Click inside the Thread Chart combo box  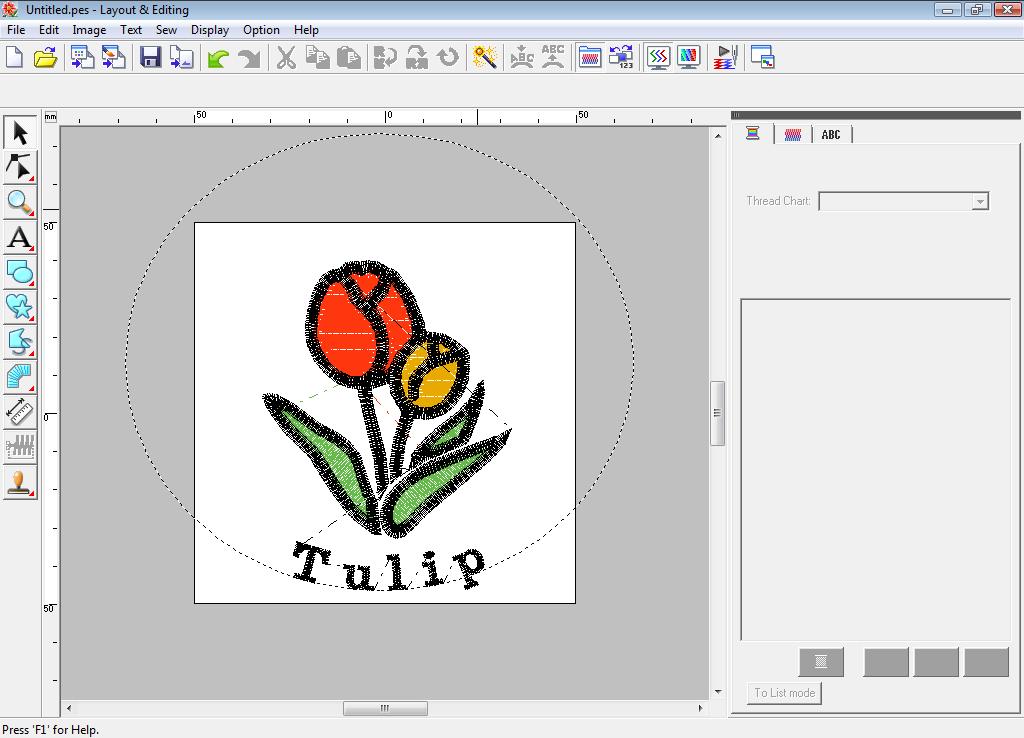[903, 201]
